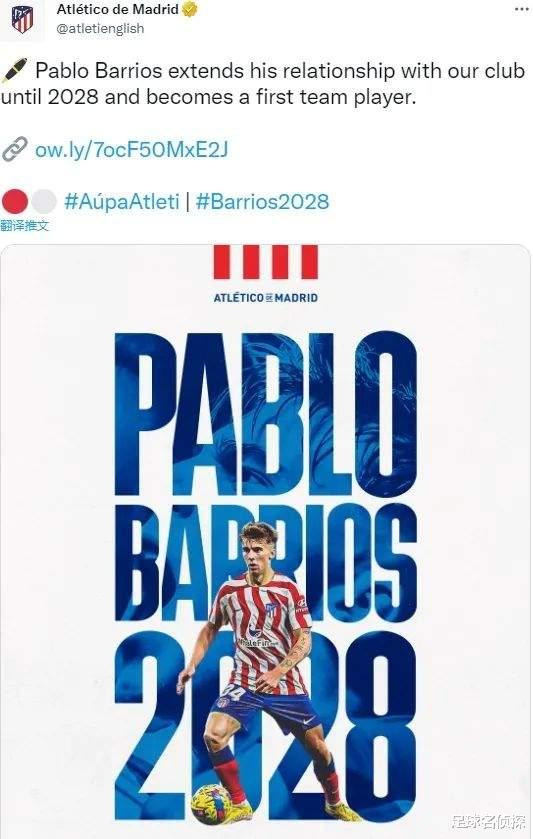Click the red circle emoji
The width and height of the screenshot is (533, 839).
[x=14, y=202]
